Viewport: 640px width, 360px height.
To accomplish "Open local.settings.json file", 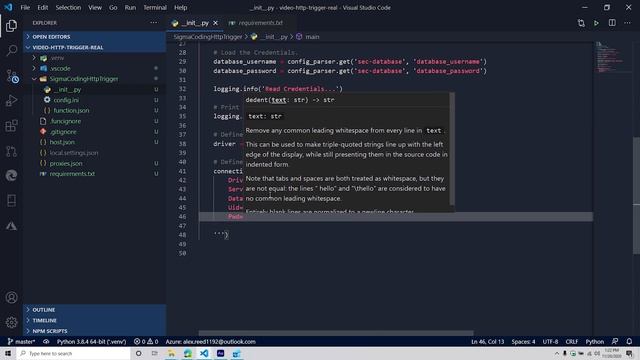I will coord(95,153).
